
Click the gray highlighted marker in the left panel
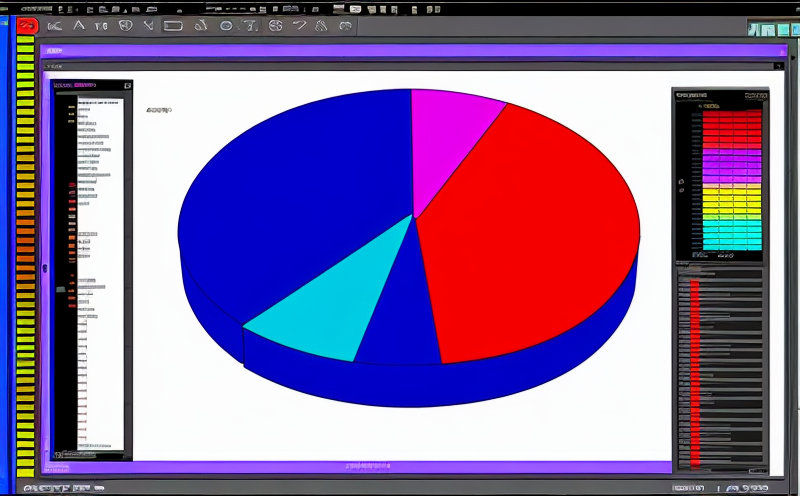coord(61,289)
